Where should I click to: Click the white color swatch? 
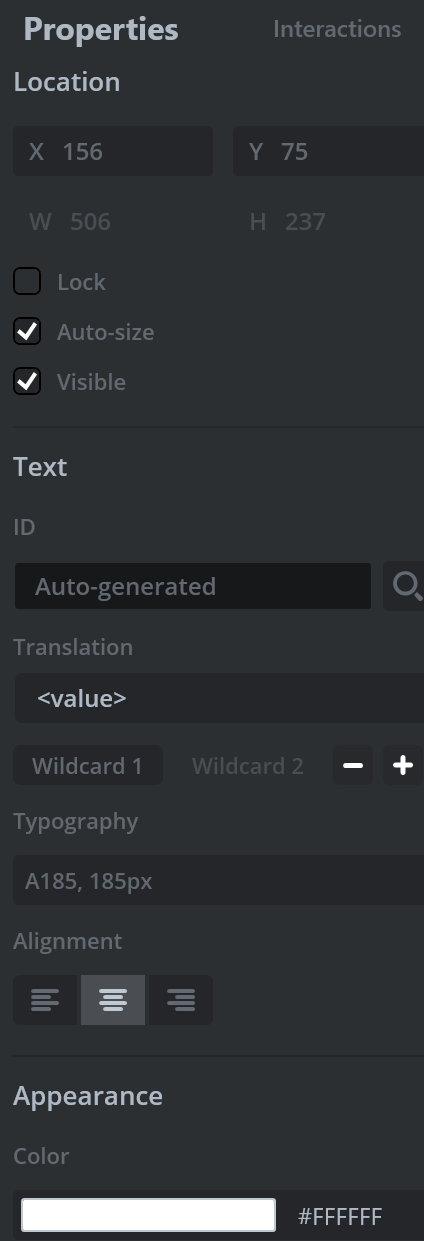pyautogui.click(x=148, y=1216)
